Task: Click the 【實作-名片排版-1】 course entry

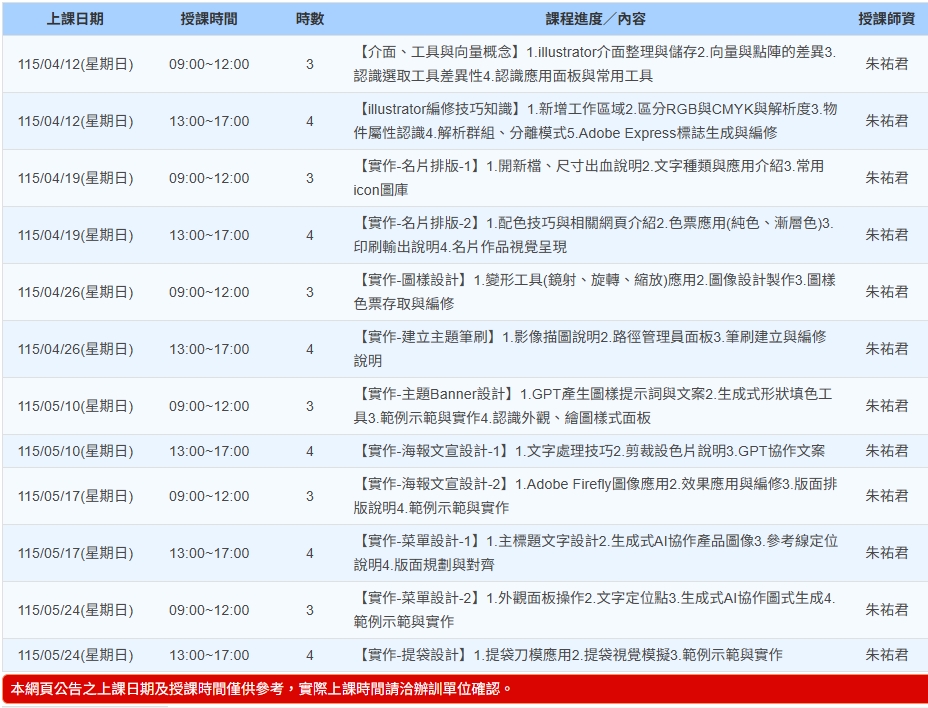Action: (595, 178)
